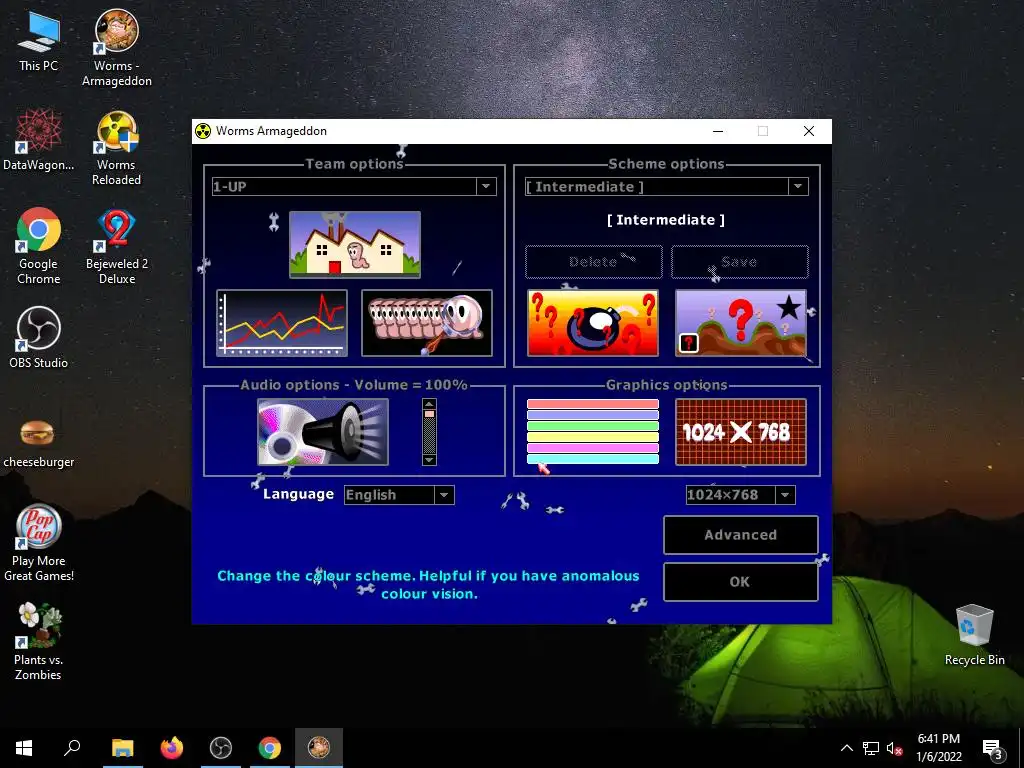Open the notification center
1024x768 pixels.
point(992,748)
